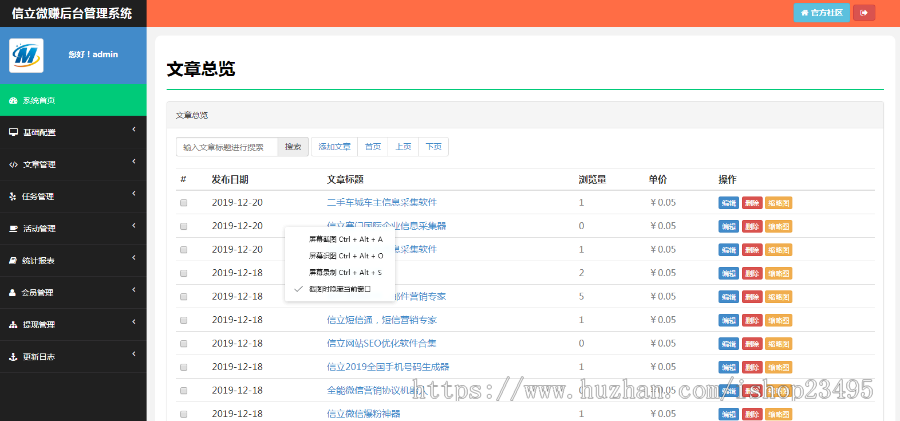Click the 浏览量 column header
The image size is (900, 421).
[x=592, y=179]
